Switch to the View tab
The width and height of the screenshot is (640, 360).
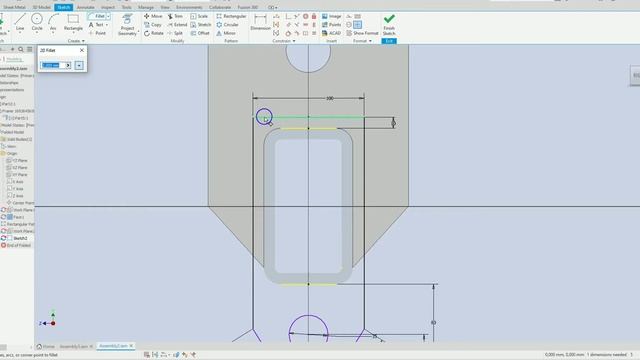point(165,7)
